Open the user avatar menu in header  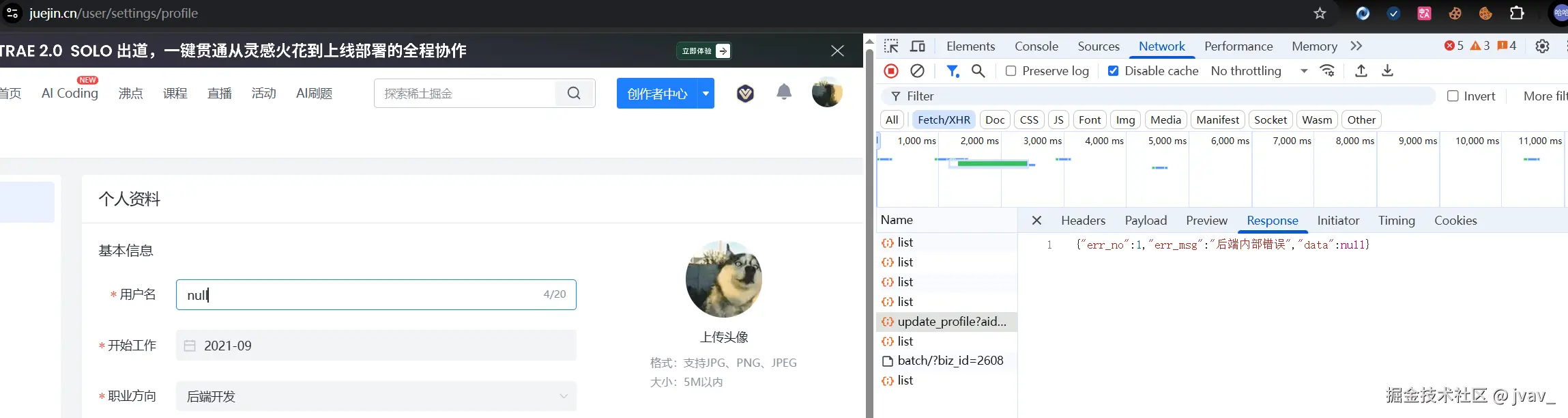click(827, 92)
